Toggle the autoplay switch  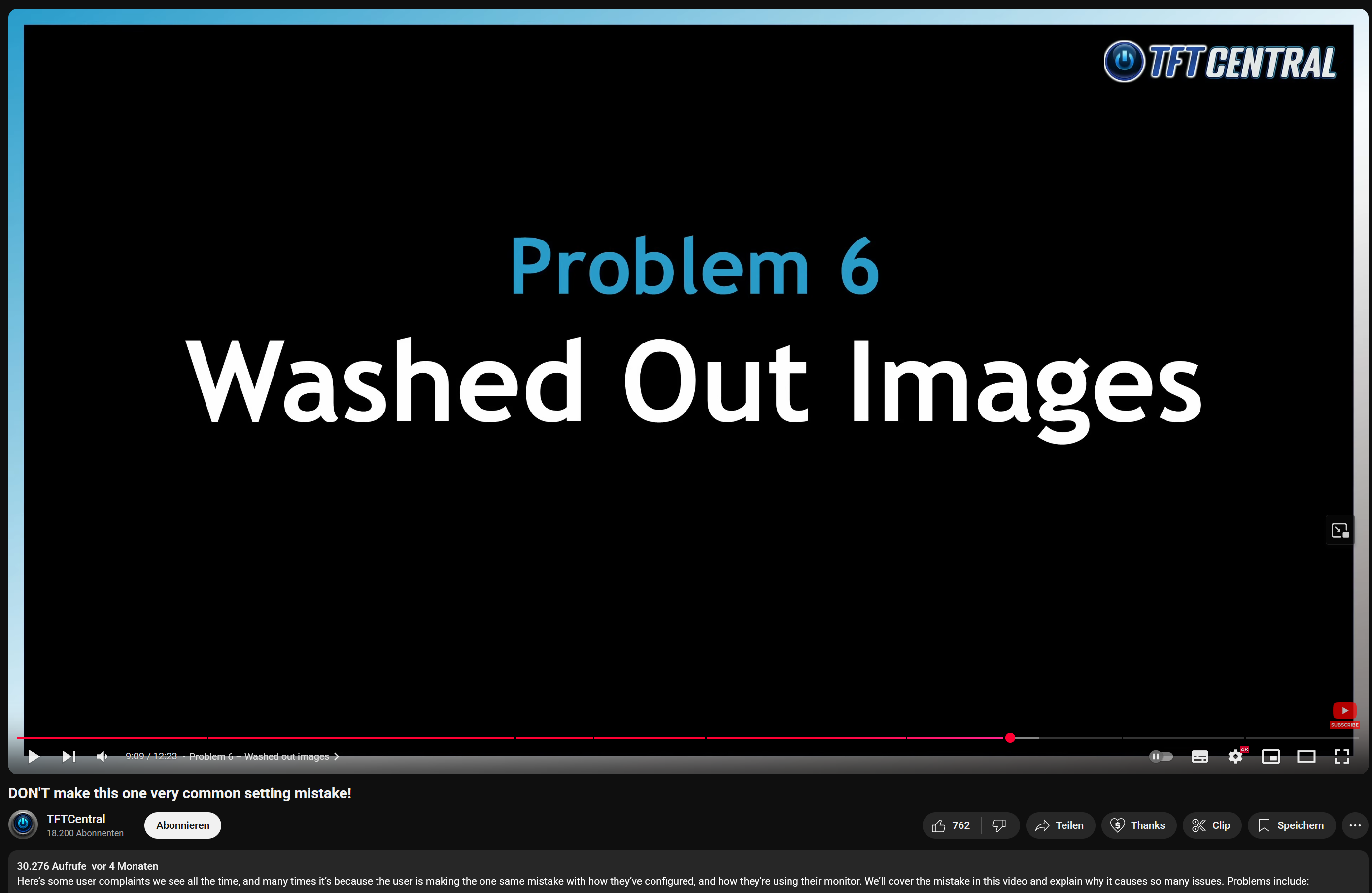[1161, 756]
